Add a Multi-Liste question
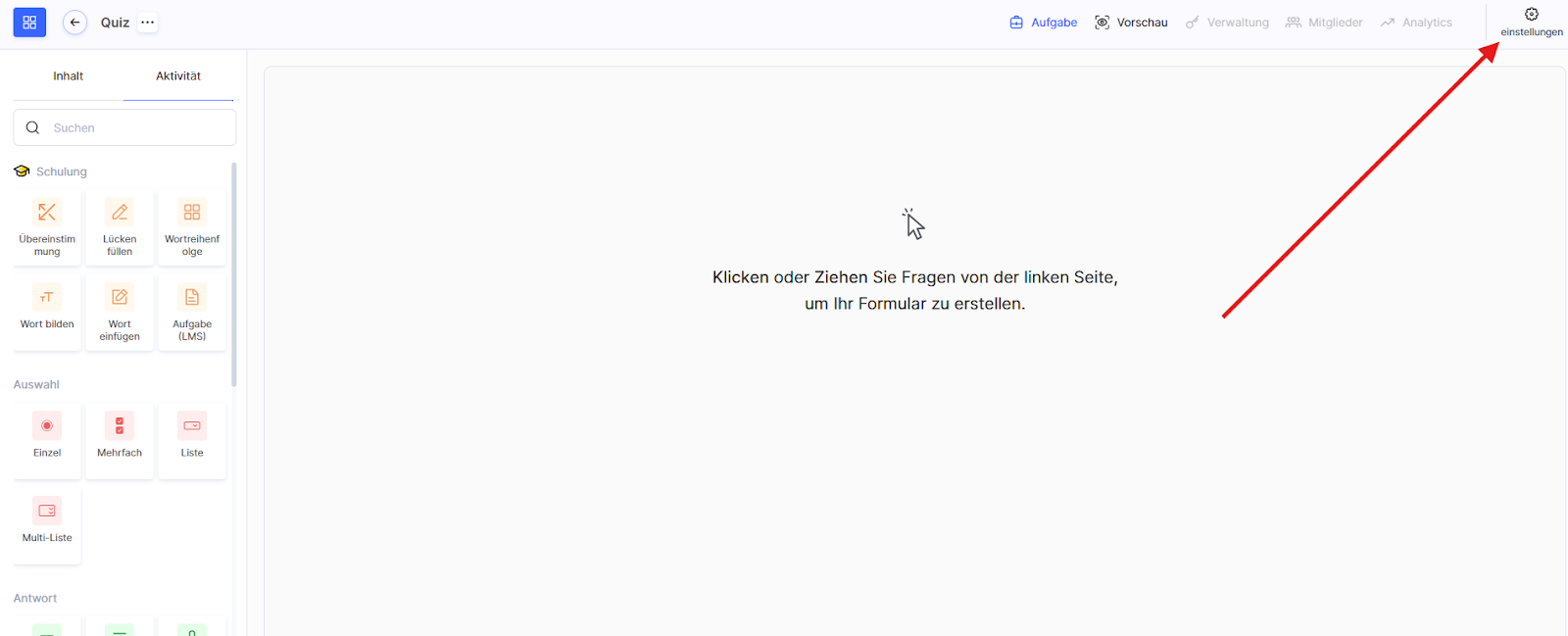Viewport: 1568px width, 636px height. click(47, 512)
